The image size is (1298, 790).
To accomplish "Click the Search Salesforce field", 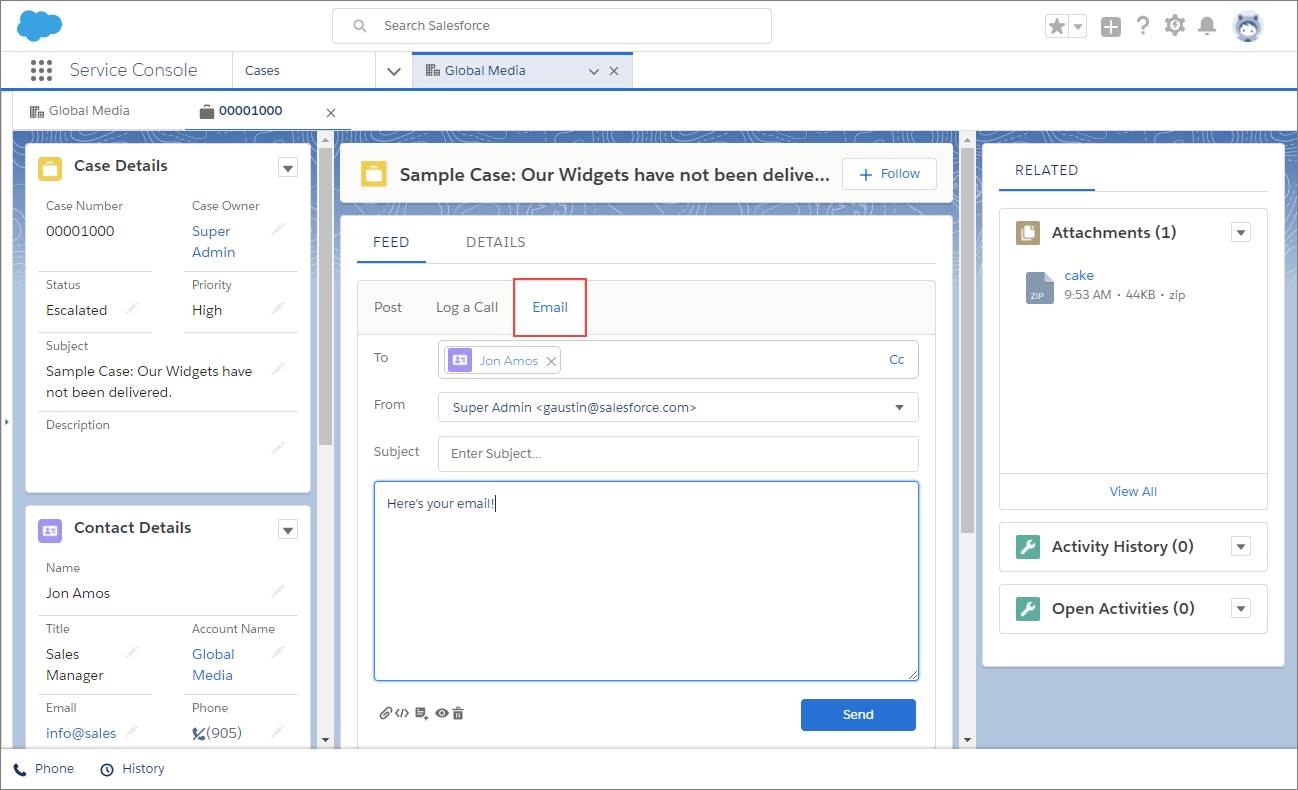I will coord(552,26).
